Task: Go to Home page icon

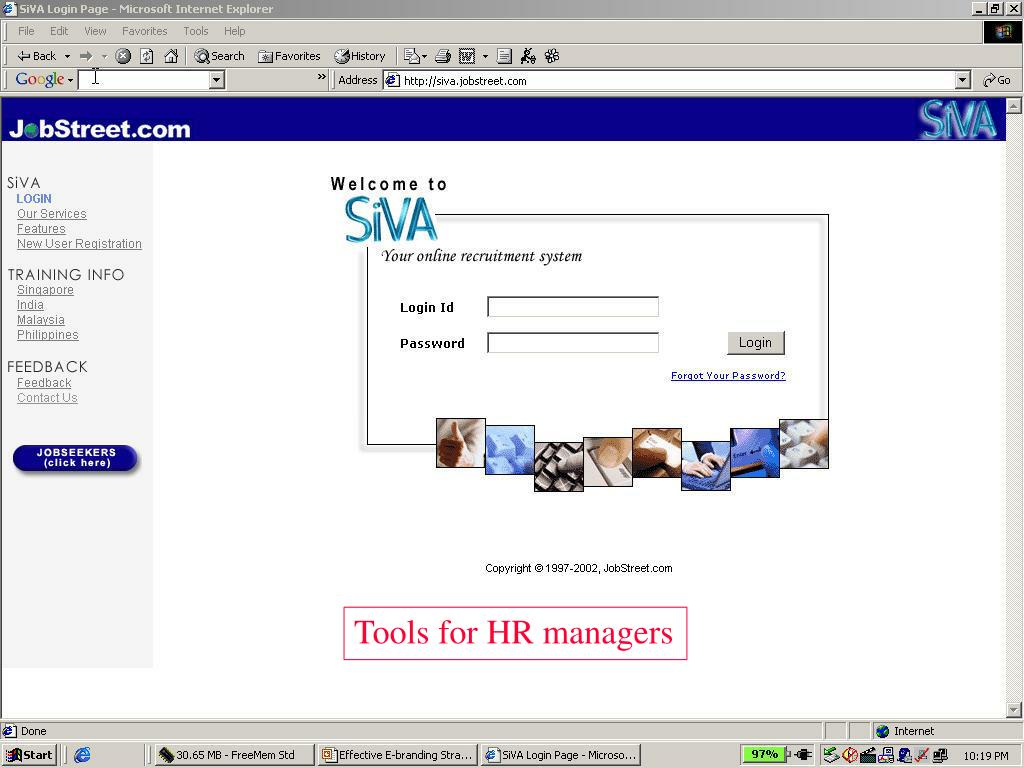Action: pos(171,56)
